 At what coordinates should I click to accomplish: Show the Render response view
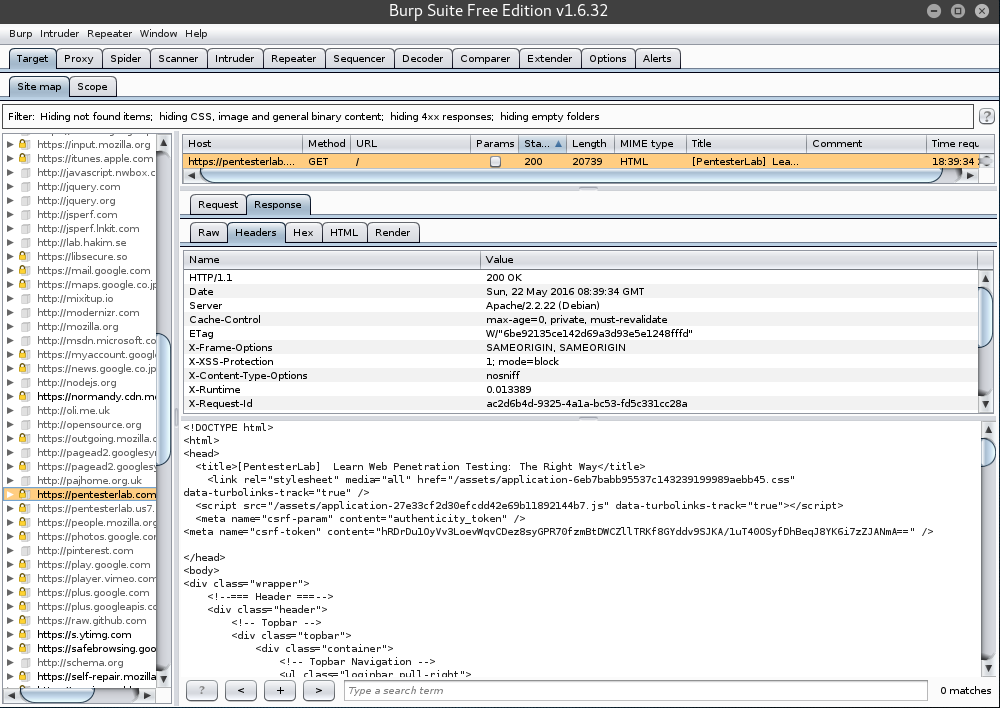pos(393,233)
